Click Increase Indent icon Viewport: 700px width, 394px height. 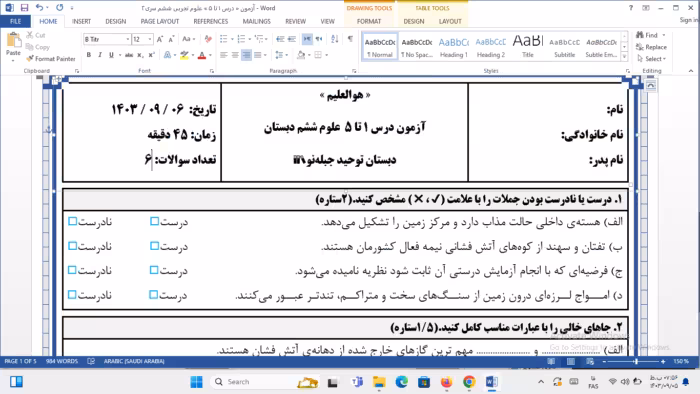click(x=292, y=39)
